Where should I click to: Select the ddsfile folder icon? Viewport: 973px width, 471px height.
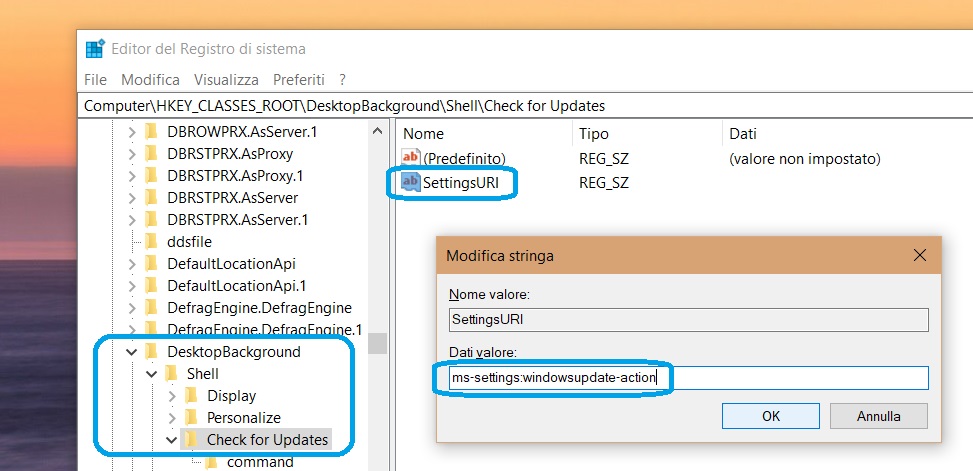click(x=151, y=242)
